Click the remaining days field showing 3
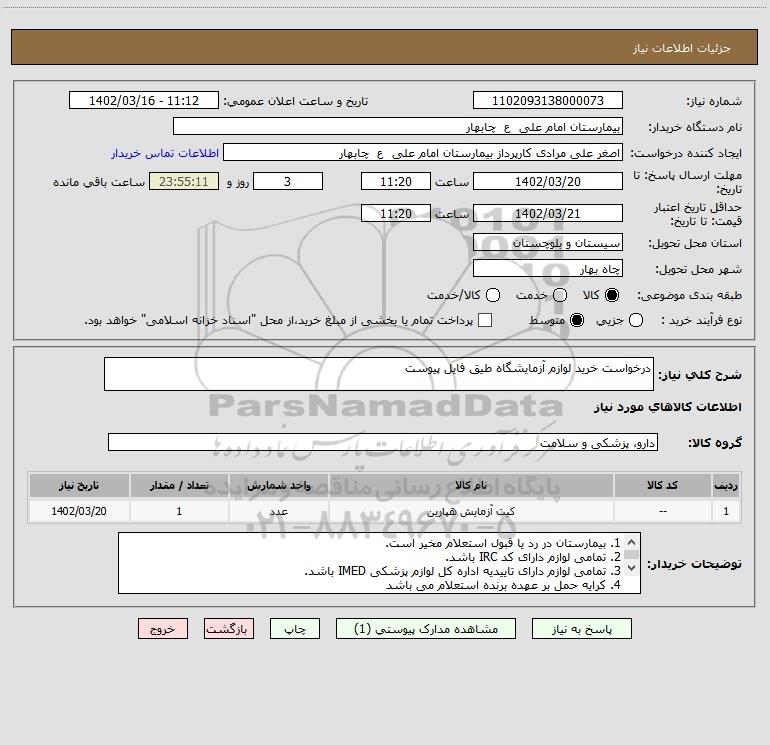770x745 pixels. tap(288, 181)
